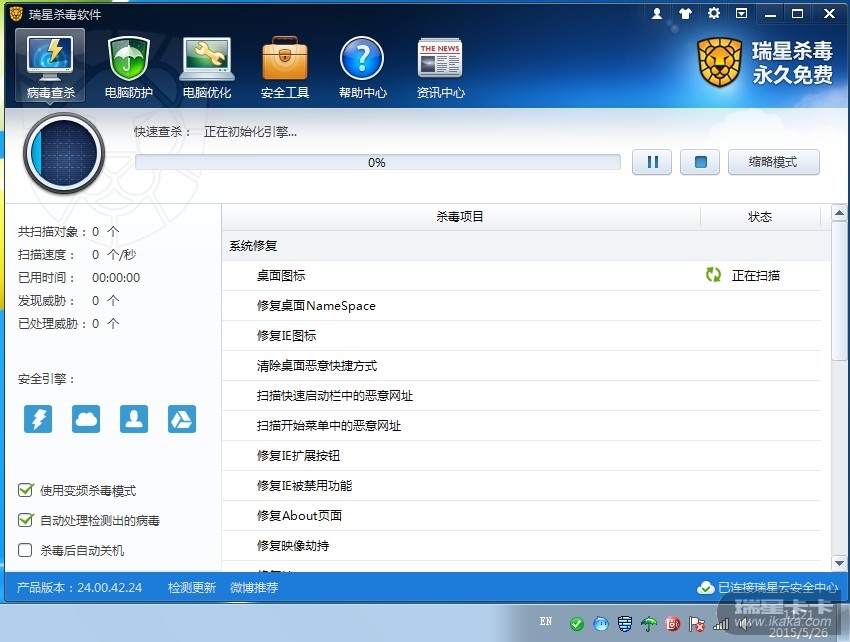Click 已连接瑞星云安全中心 cloud status
The width and height of the screenshot is (850, 642).
click(x=778, y=587)
